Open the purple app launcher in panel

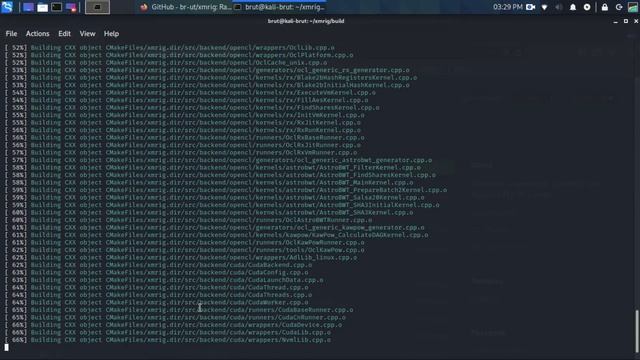click(71, 7)
